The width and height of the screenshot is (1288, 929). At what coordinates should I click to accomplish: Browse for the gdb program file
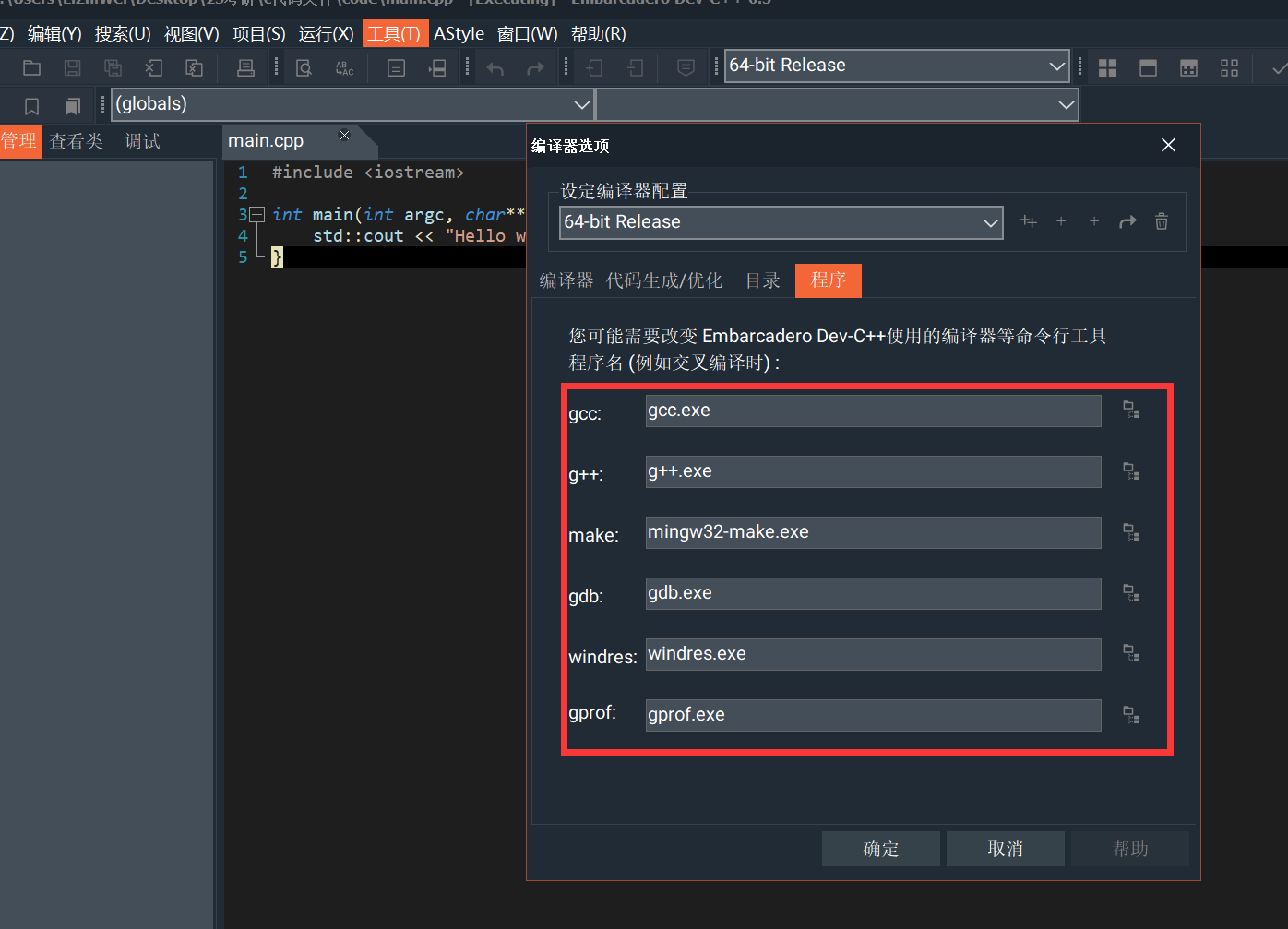point(1131,592)
